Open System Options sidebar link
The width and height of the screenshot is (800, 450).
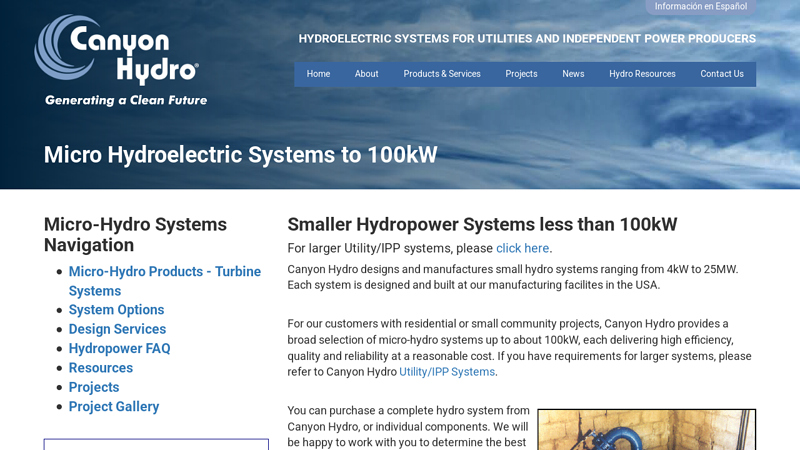pyautogui.click(x=116, y=310)
